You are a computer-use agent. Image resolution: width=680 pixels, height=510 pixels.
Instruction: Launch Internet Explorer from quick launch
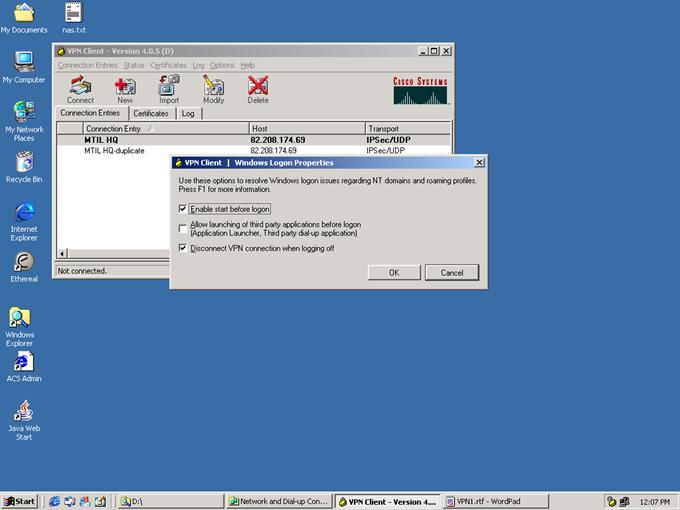(55, 501)
